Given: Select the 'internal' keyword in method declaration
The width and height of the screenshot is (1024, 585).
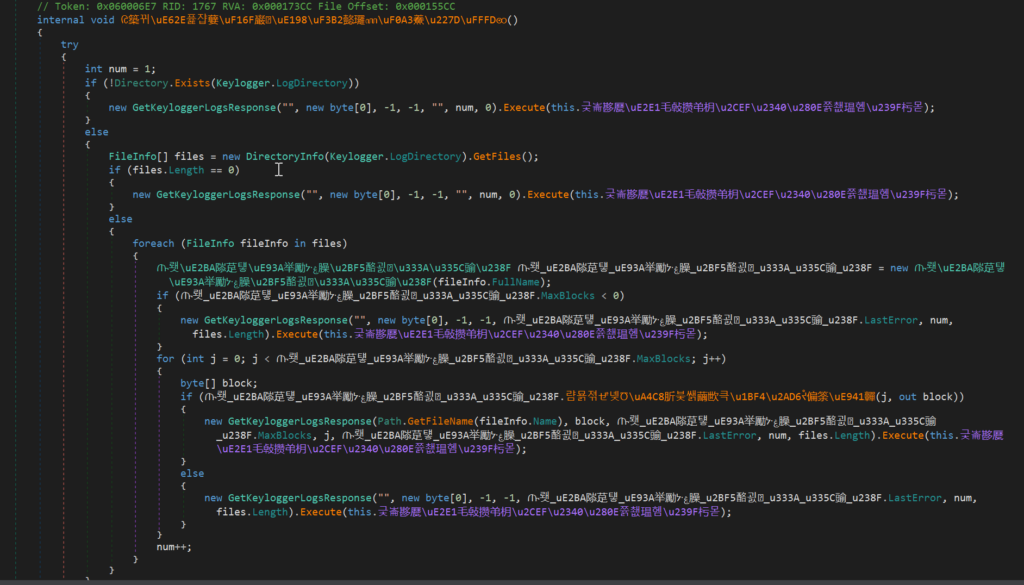Looking at the screenshot, I should (x=61, y=20).
